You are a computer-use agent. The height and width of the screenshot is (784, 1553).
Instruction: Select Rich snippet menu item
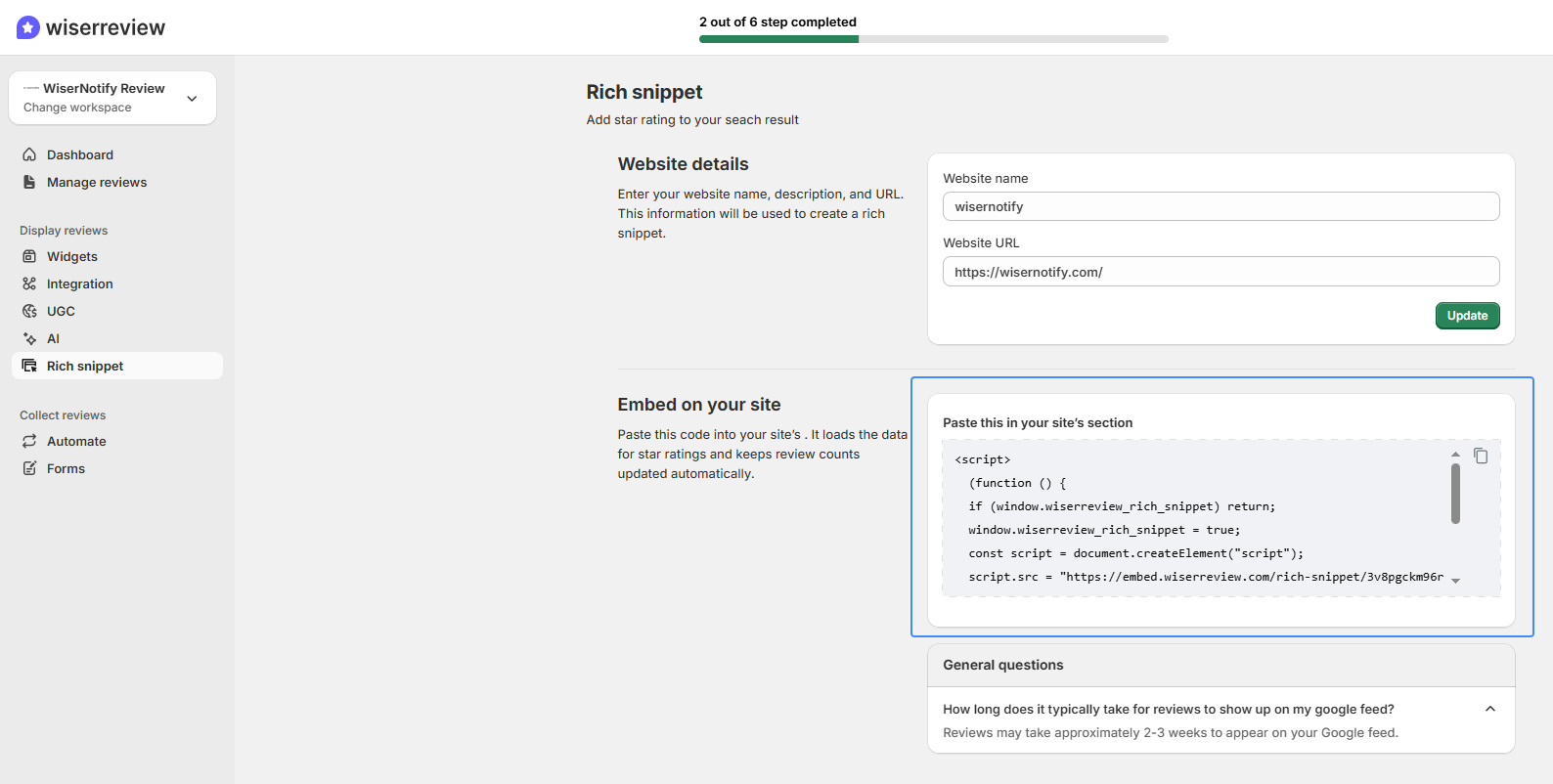tap(117, 366)
